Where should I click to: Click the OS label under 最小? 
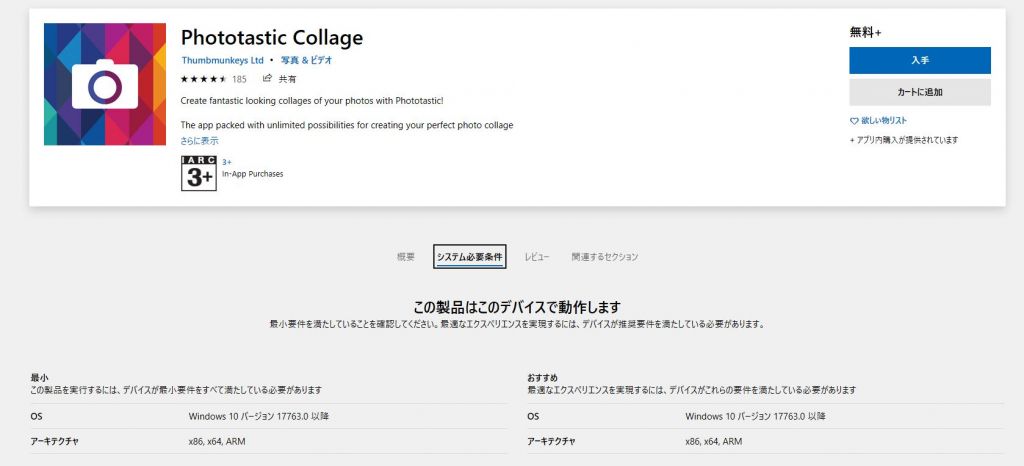37,416
